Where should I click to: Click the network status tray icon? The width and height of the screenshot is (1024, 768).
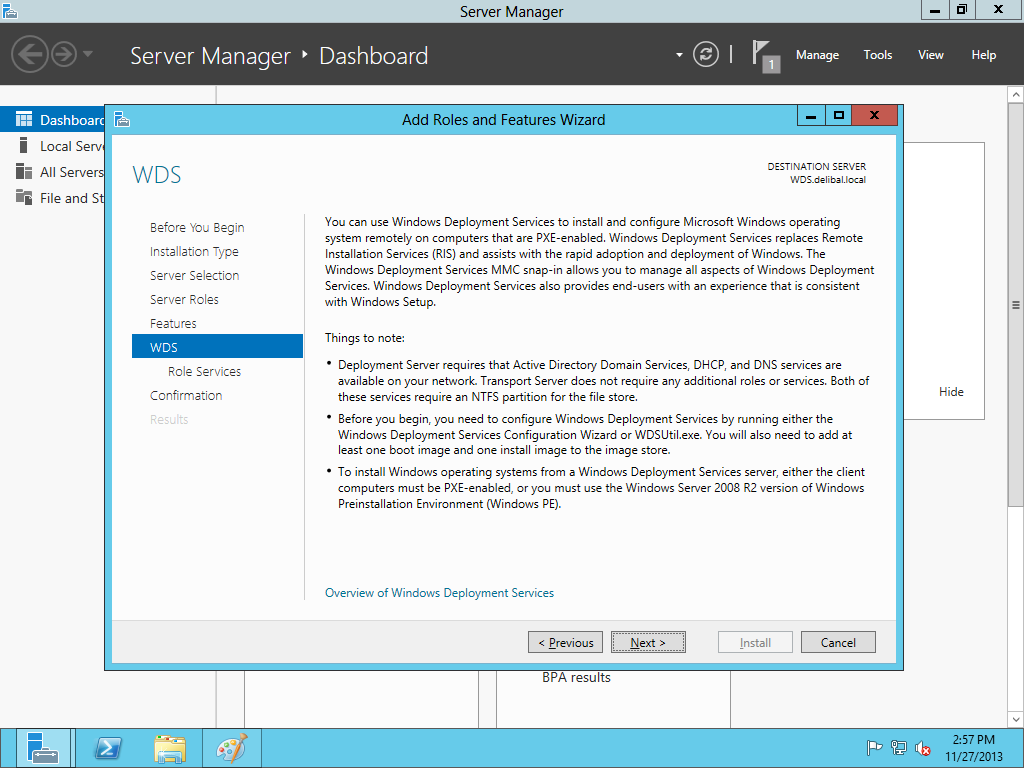coord(899,748)
